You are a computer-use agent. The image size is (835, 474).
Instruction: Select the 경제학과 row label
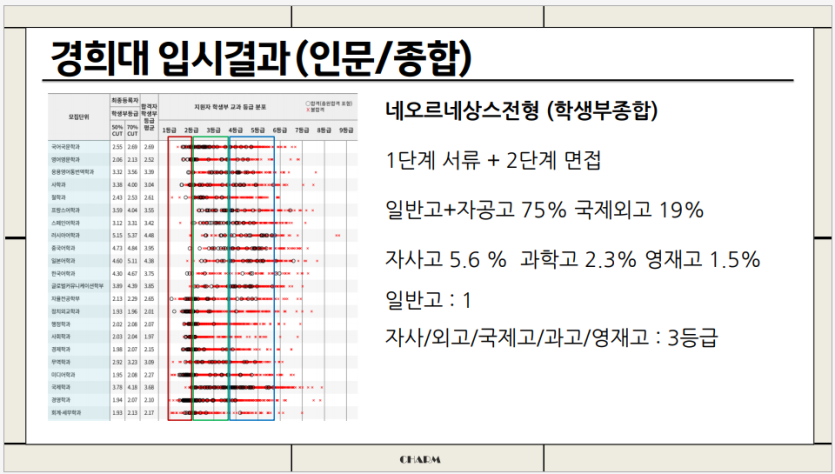coord(61,349)
